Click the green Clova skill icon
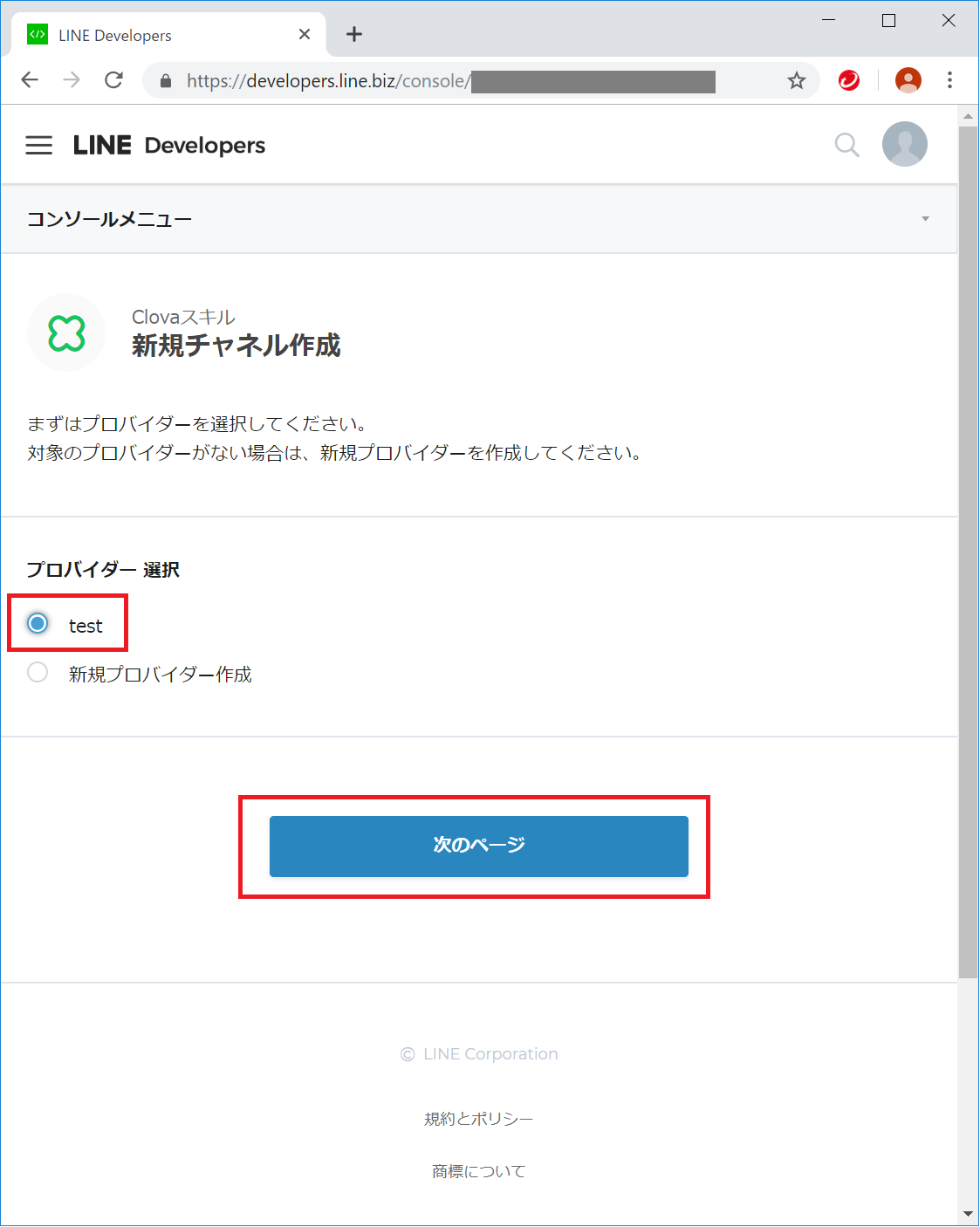This screenshot has width=980, height=1227. tap(66, 333)
